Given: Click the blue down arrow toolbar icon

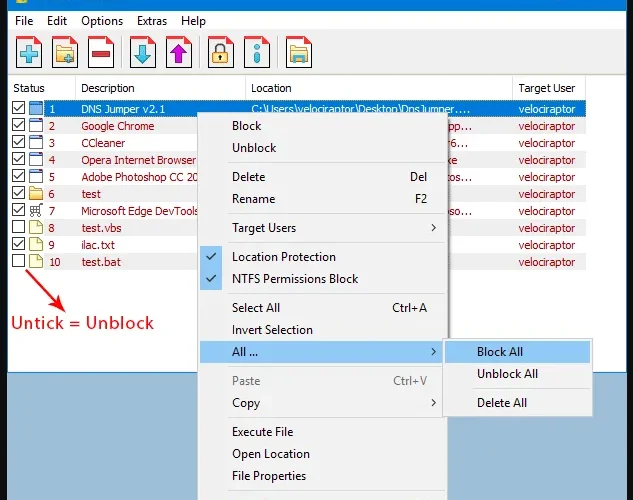Looking at the screenshot, I should (143, 52).
